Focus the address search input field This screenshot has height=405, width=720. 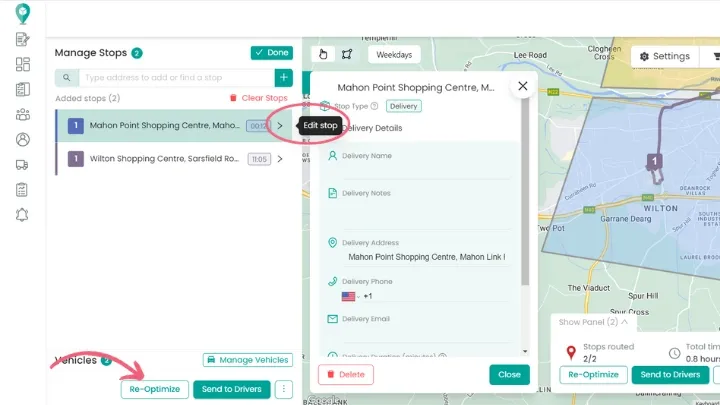coord(177,78)
